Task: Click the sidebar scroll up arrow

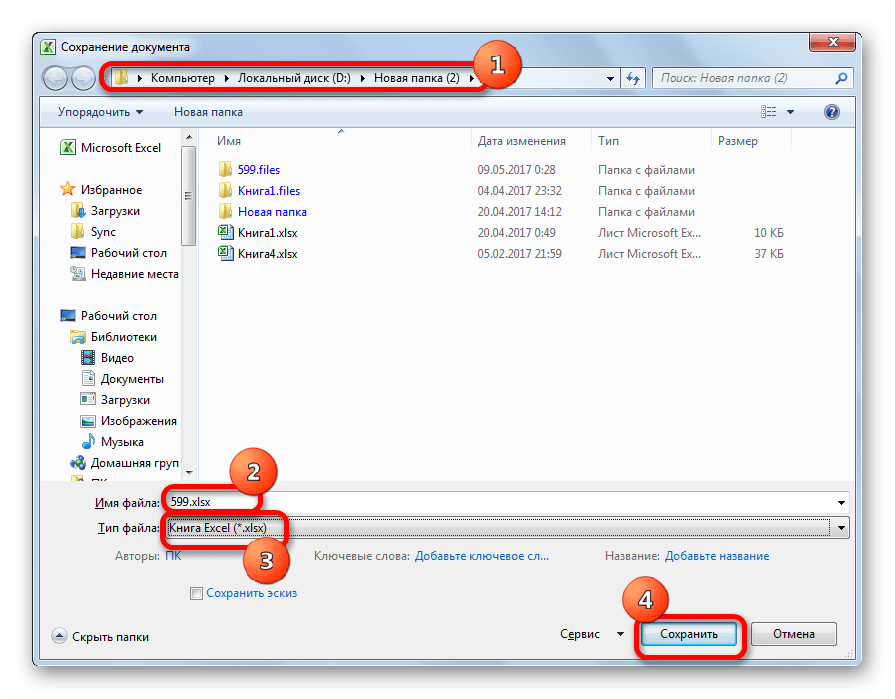Action: tap(189, 138)
